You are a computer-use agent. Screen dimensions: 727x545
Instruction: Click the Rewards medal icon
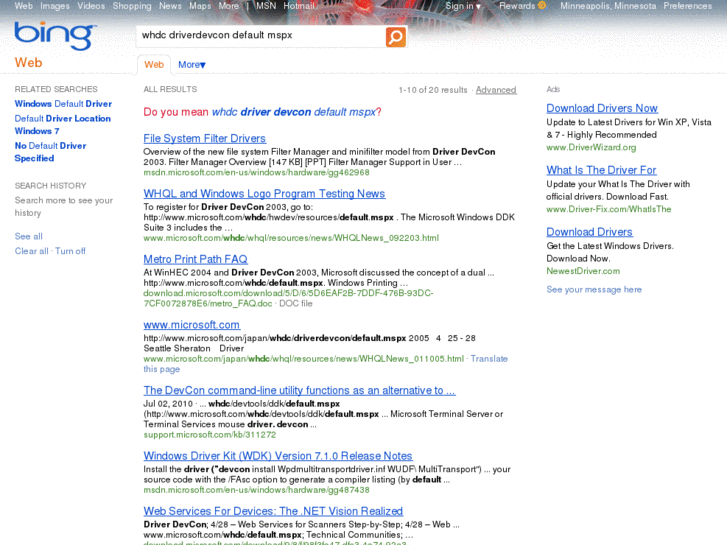coord(542,6)
